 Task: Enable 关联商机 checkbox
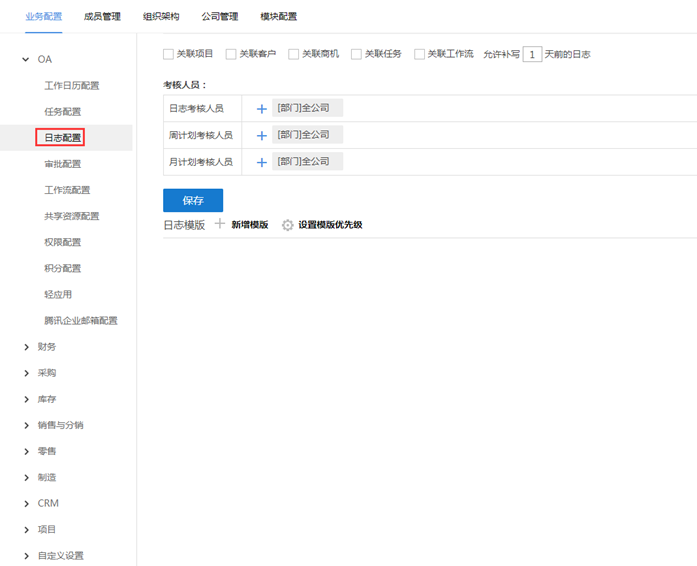(293, 54)
